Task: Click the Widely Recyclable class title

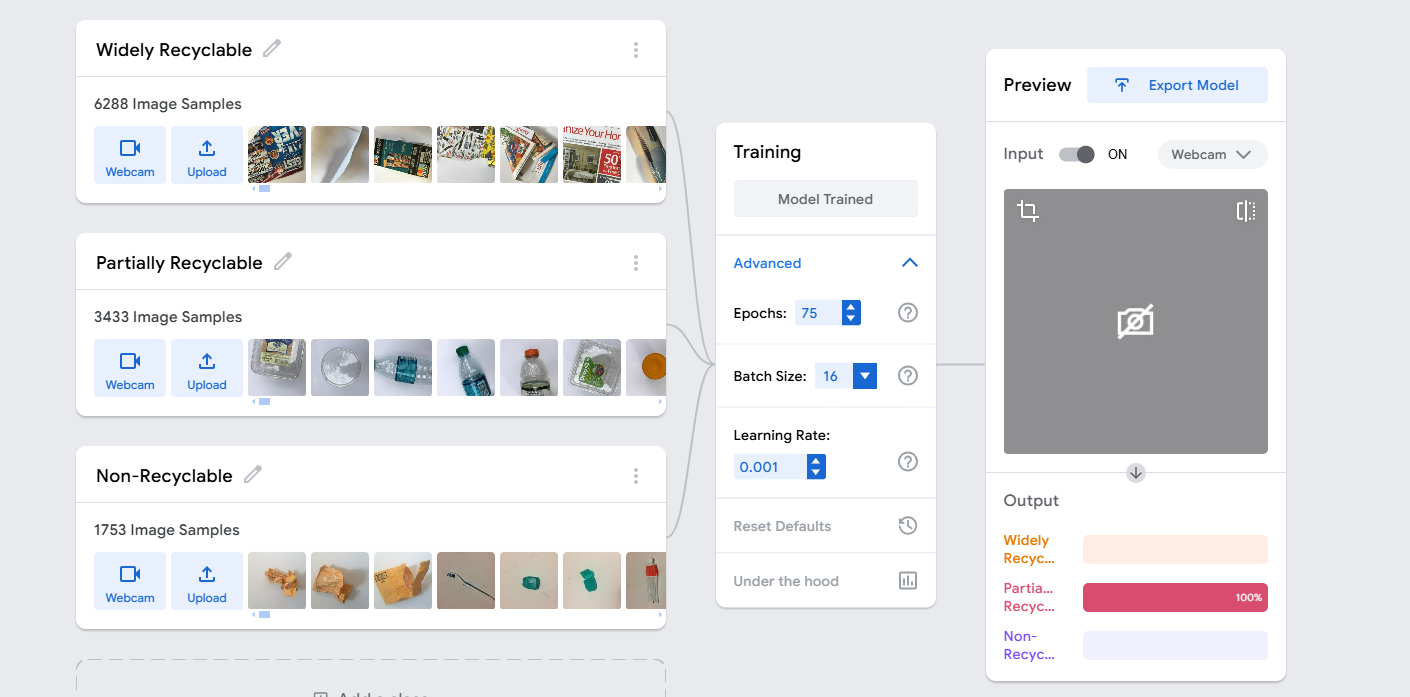Action: click(x=174, y=50)
